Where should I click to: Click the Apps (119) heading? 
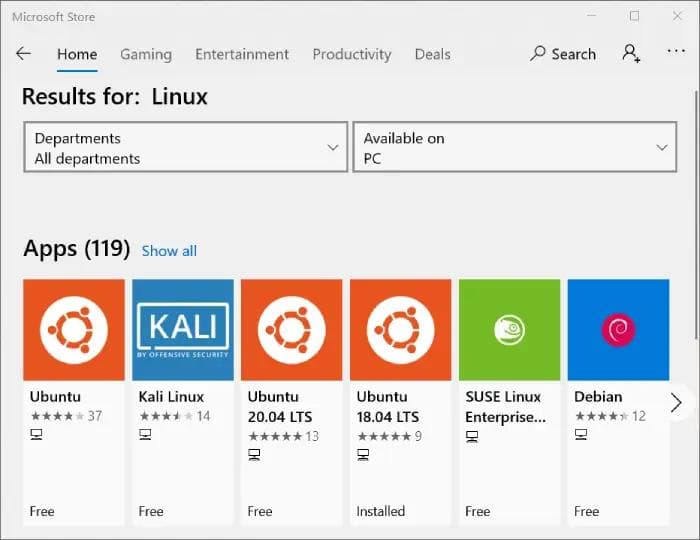(77, 248)
